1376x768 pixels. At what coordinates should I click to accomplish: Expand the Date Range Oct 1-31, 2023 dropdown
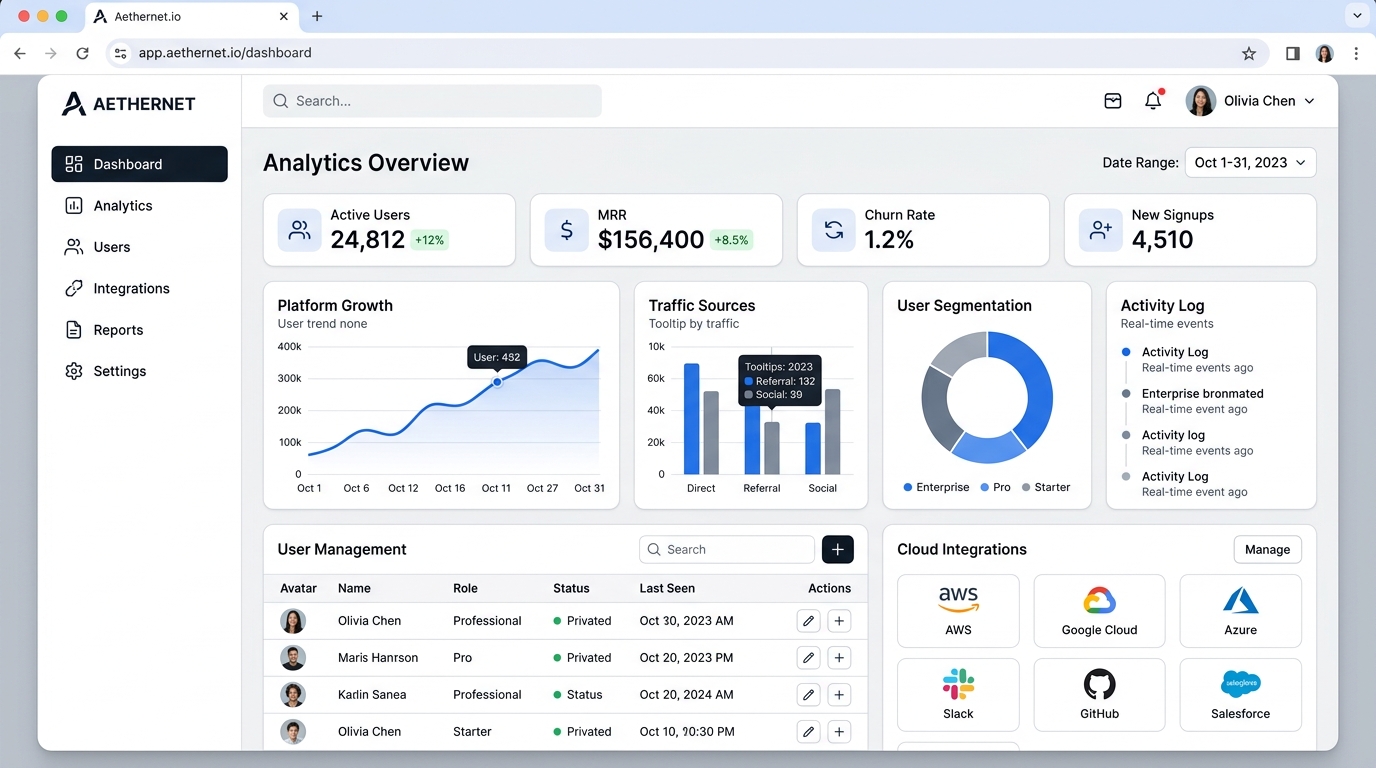[1250, 163]
